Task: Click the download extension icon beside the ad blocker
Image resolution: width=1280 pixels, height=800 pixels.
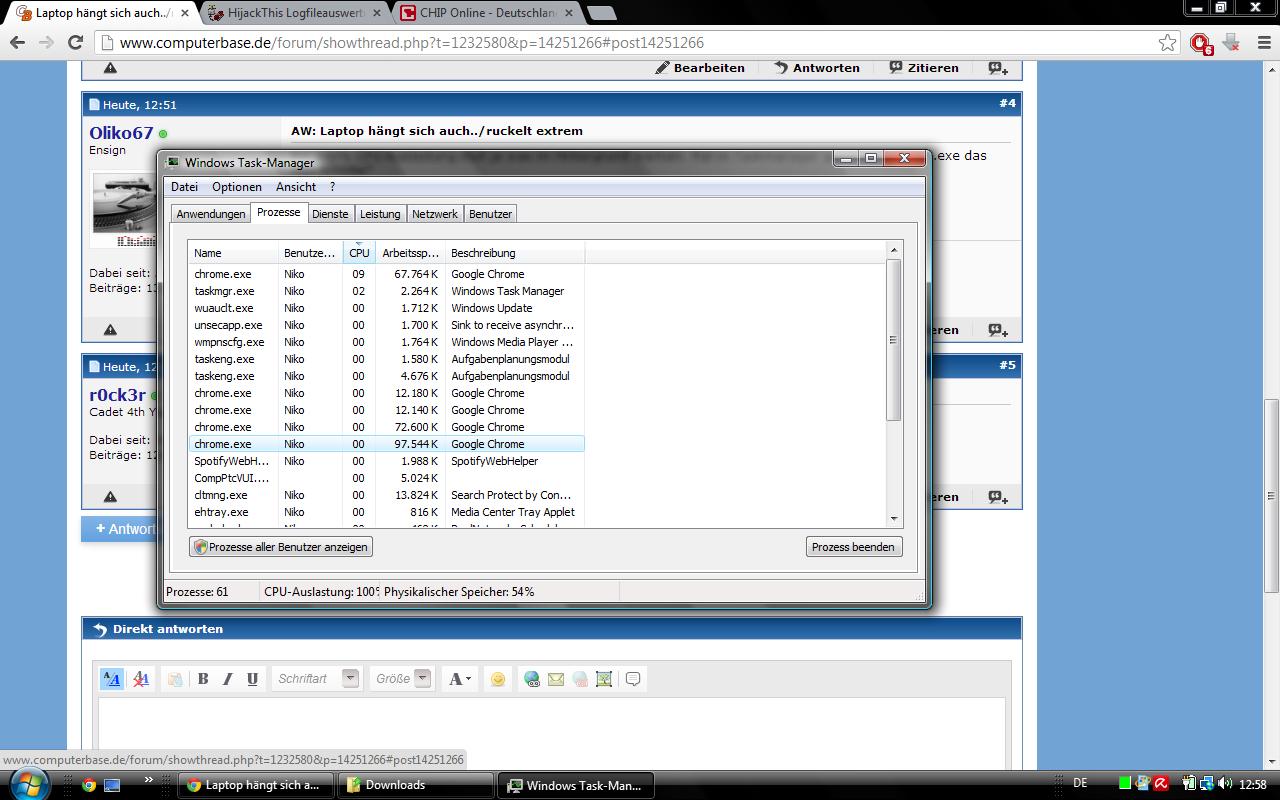Action: coord(1231,43)
